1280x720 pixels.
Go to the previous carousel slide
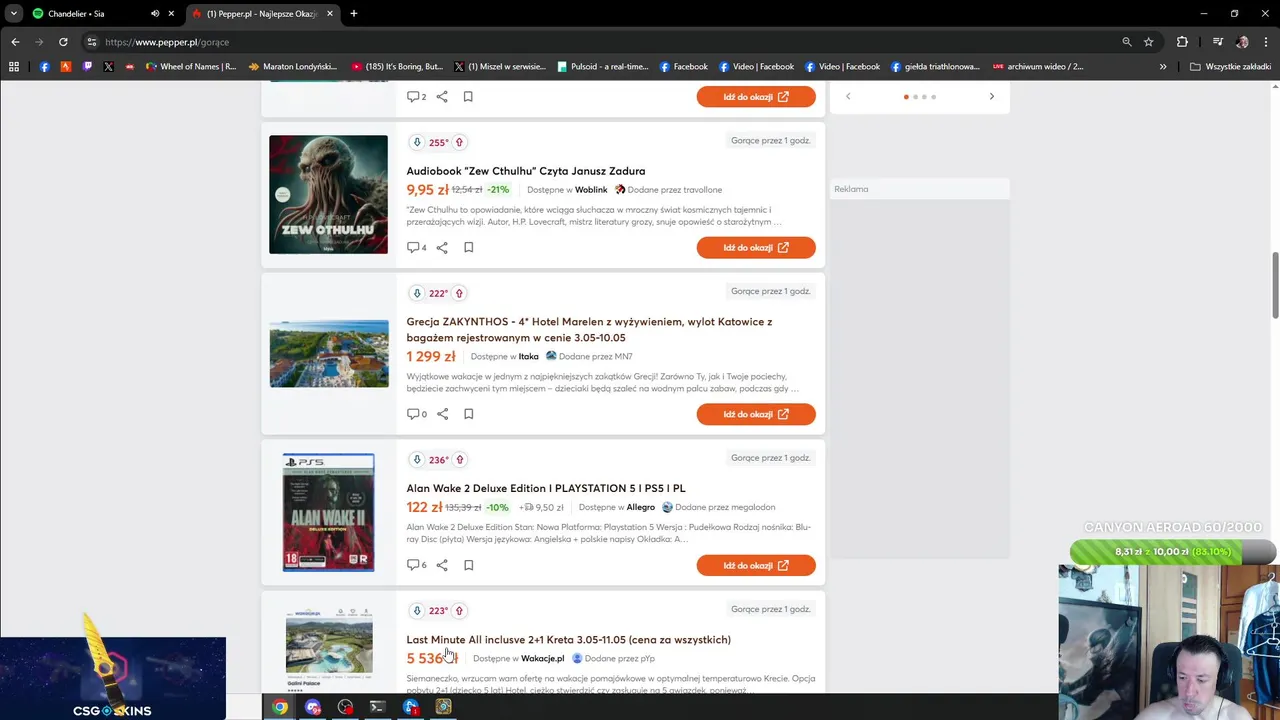tap(848, 97)
